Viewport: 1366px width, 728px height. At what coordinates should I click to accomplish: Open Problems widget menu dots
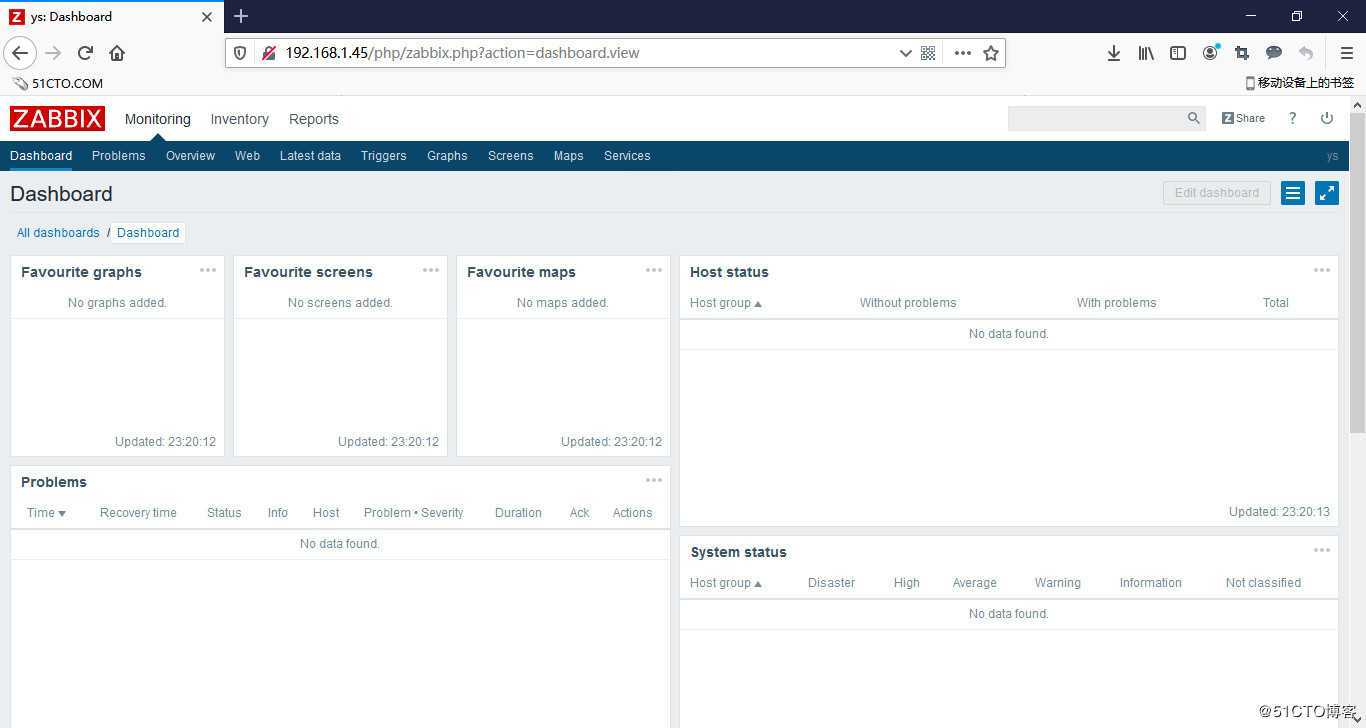pos(654,480)
